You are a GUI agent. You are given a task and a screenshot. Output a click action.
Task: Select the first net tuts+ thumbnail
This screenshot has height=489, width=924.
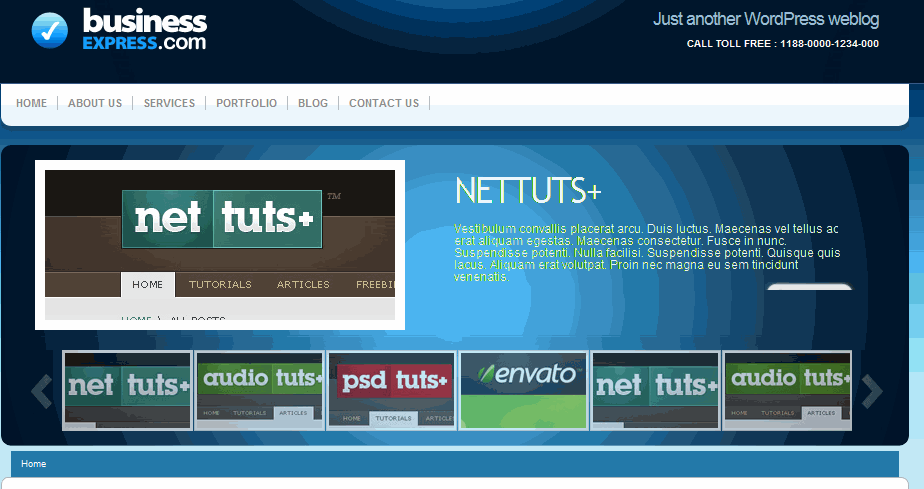click(x=128, y=391)
